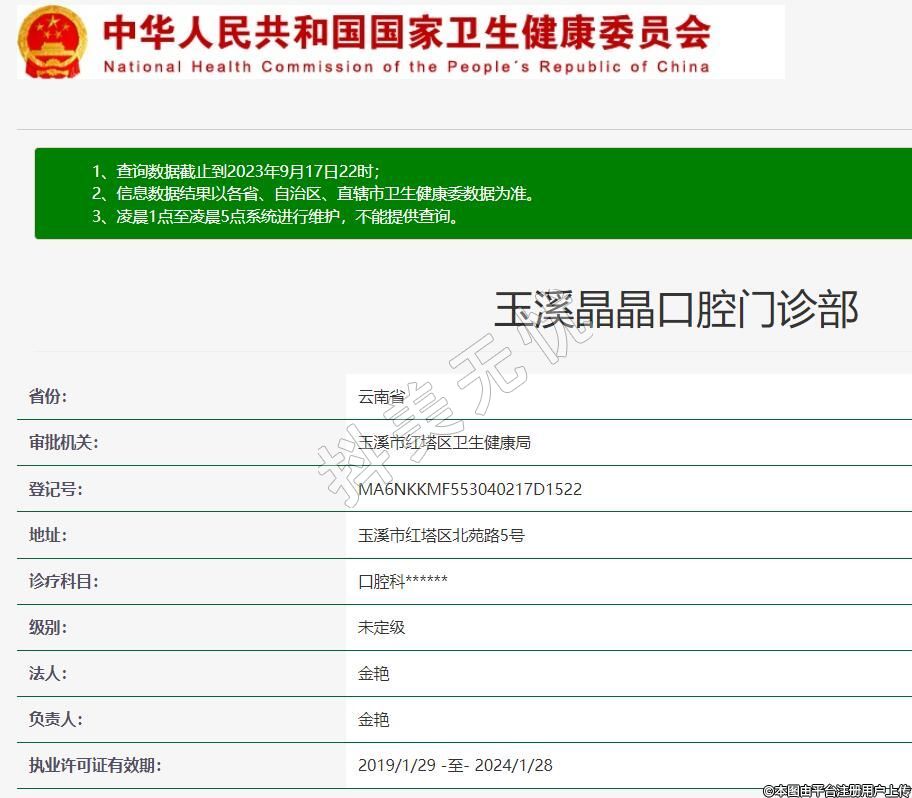This screenshot has width=912, height=798.
Task: Select the name 金艳 in the 法人 row
Action: (x=373, y=673)
